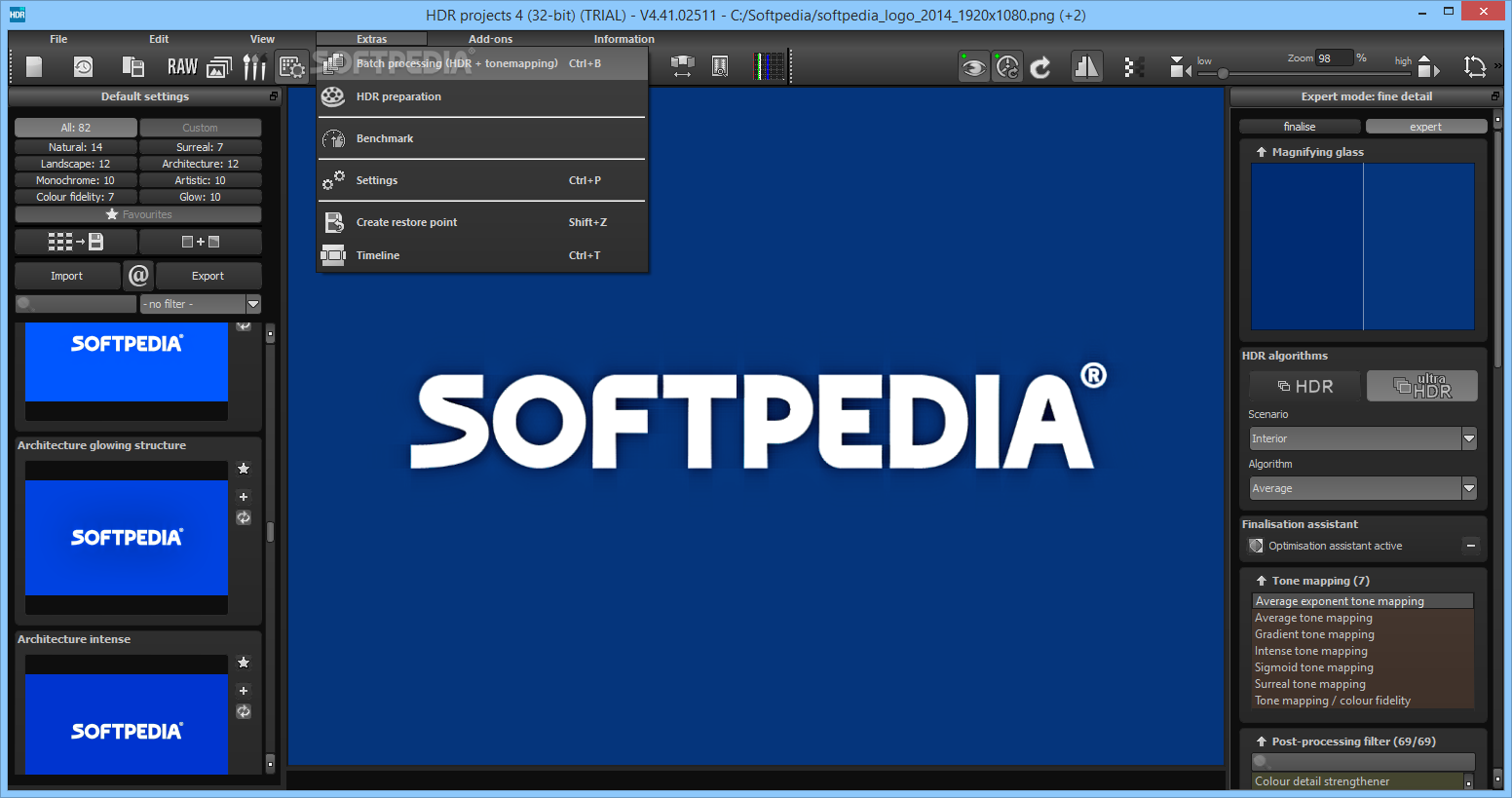Open the Algorithm Average dropdown
Screen dimensions: 1512x798
click(x=1363, y=488)
